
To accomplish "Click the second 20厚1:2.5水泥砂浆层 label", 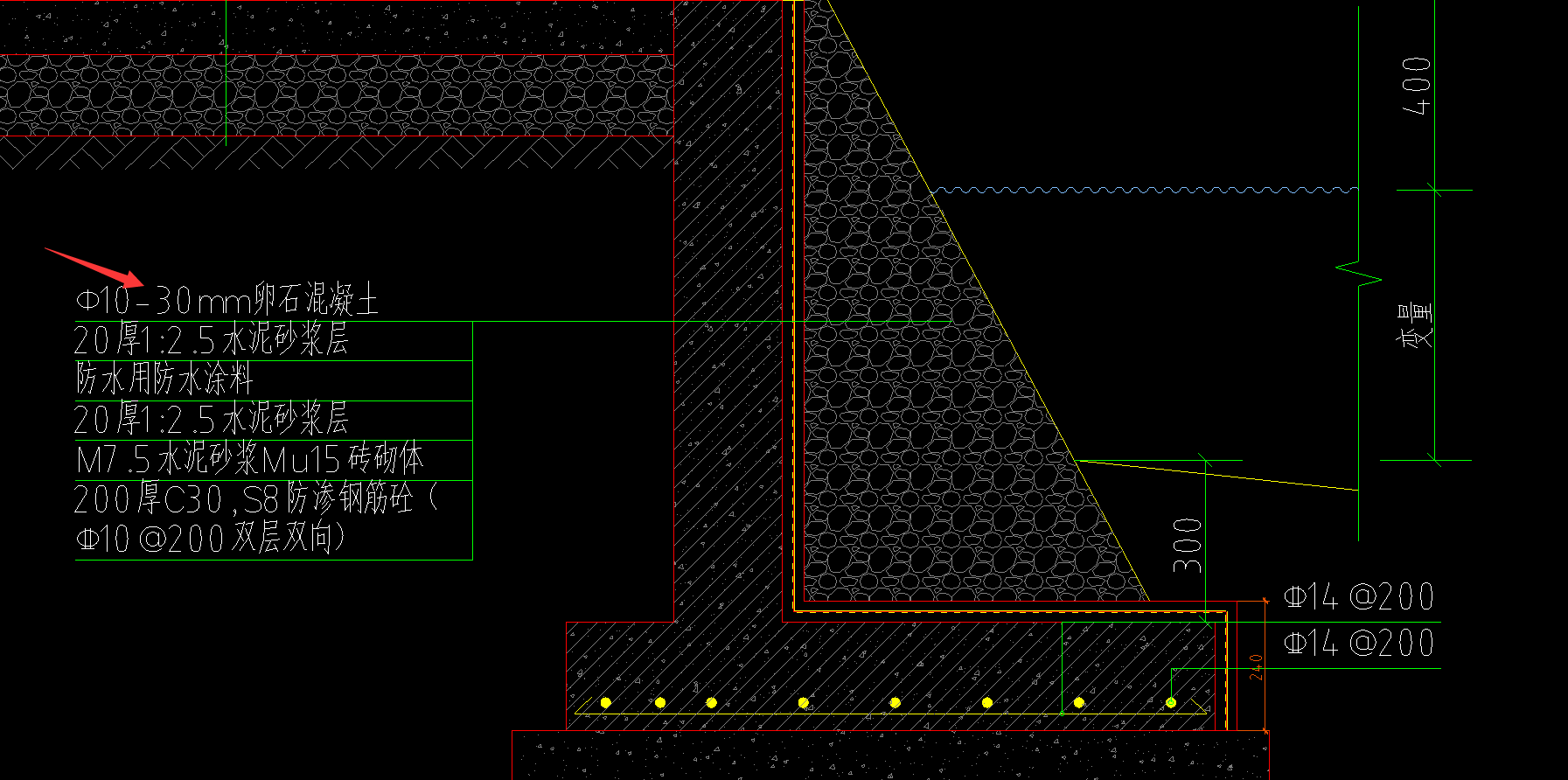I will 212,420.
